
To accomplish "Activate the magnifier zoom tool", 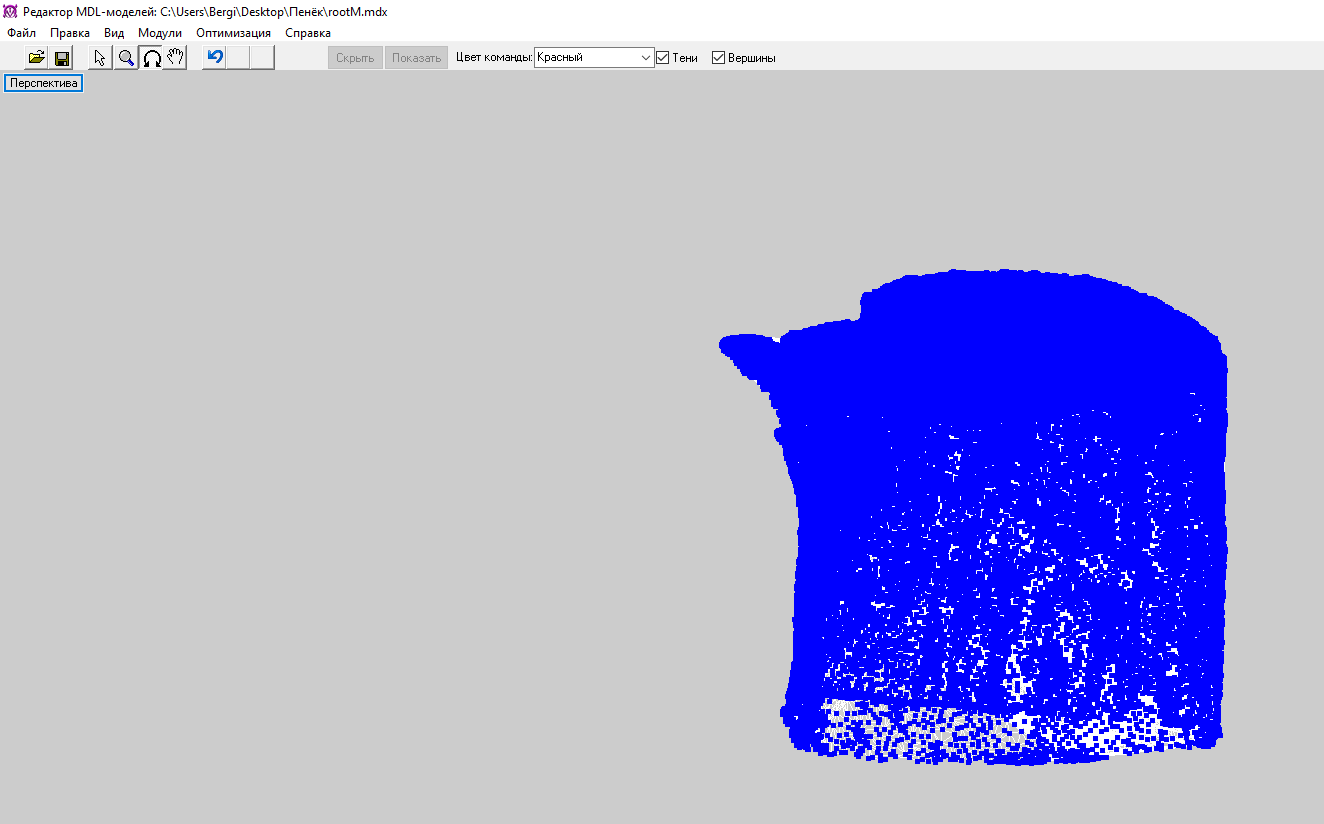I will [x=126, y=58].
